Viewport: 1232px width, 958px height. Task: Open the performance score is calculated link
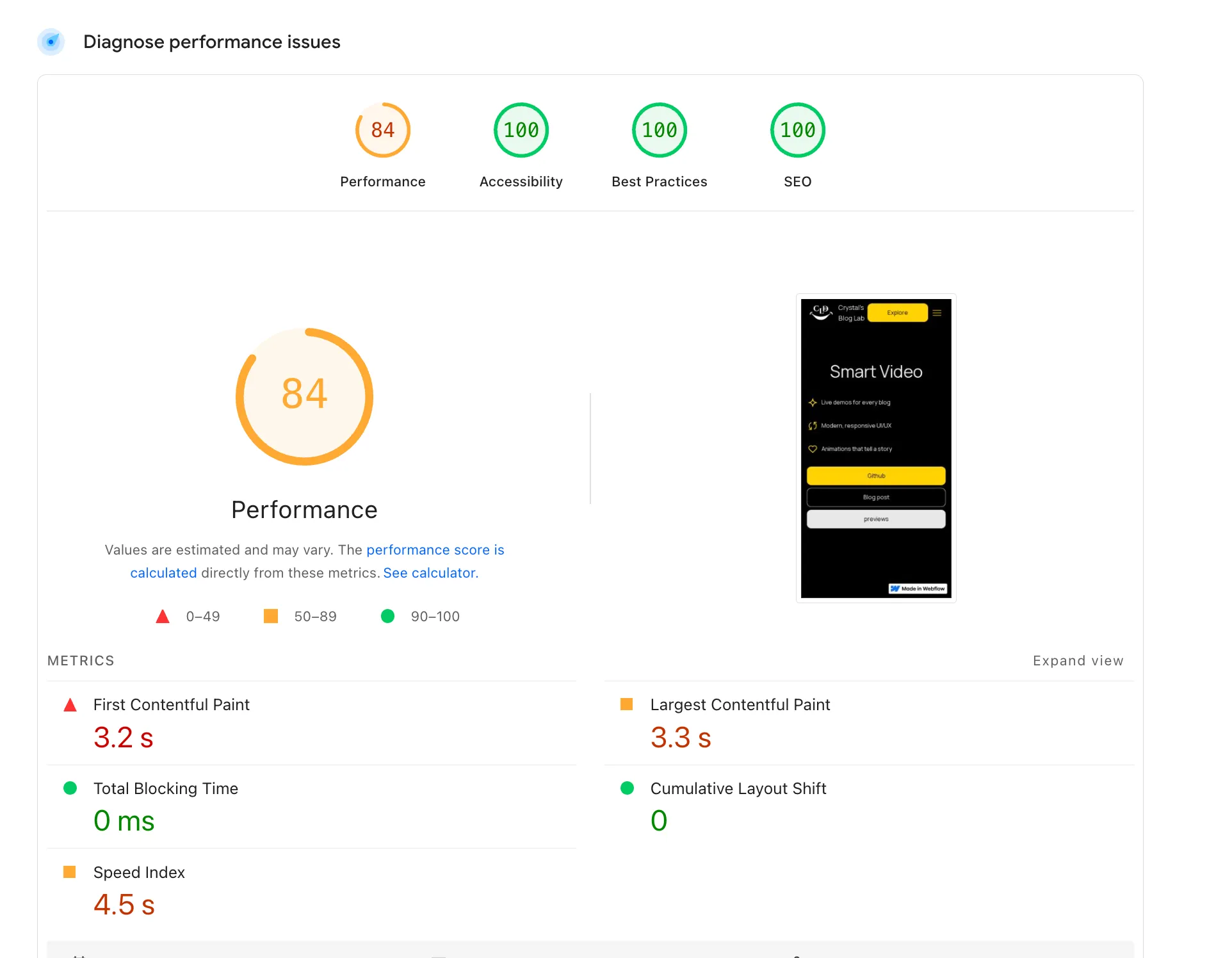pyautogui.click(x=435, y=550)
